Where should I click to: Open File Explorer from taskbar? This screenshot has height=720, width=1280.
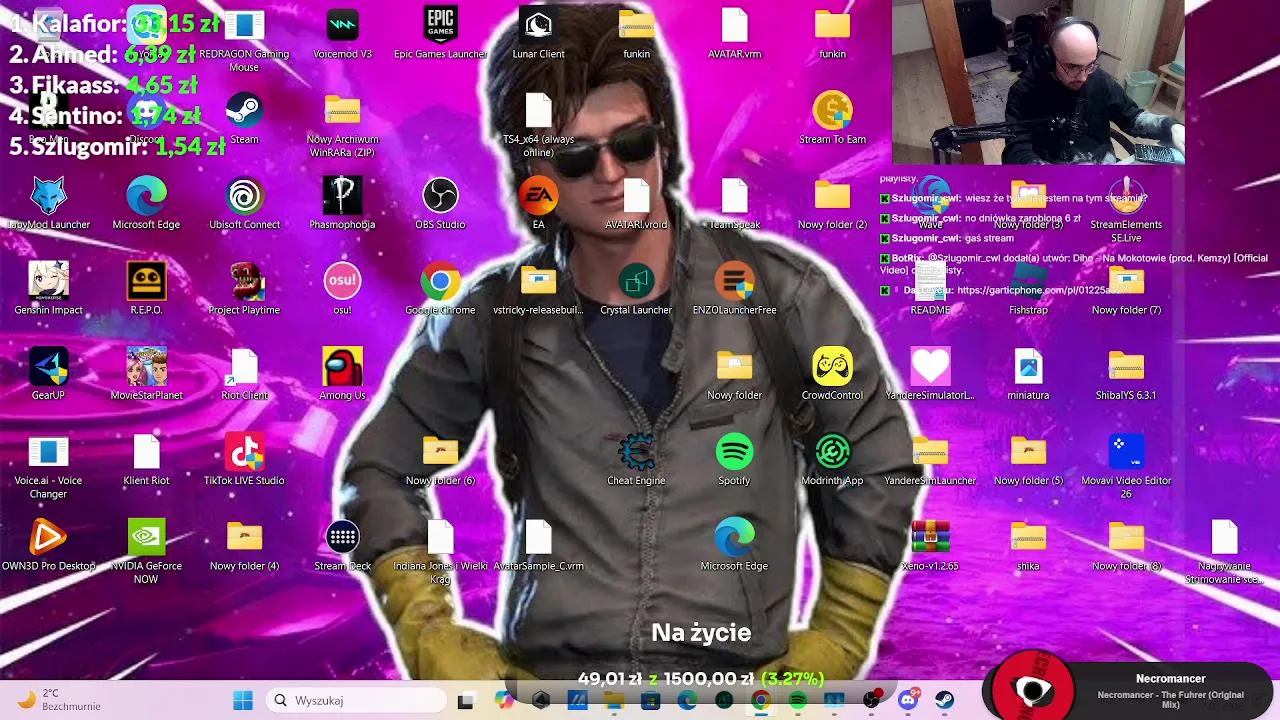(x=613, y=700)
